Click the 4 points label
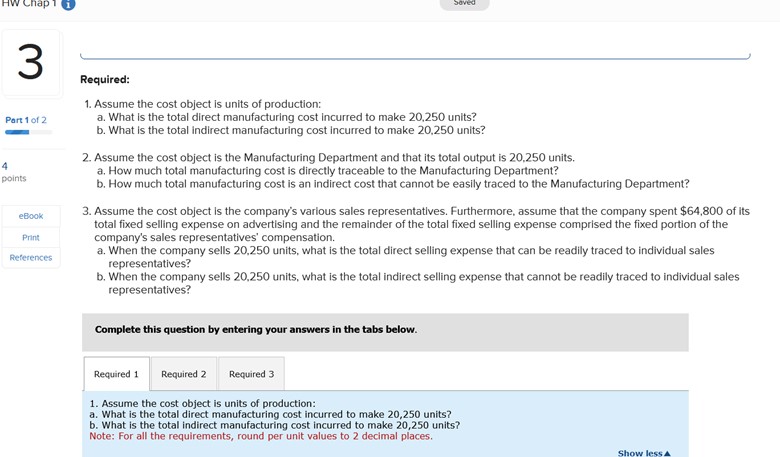780x457 pixels. 14,172
